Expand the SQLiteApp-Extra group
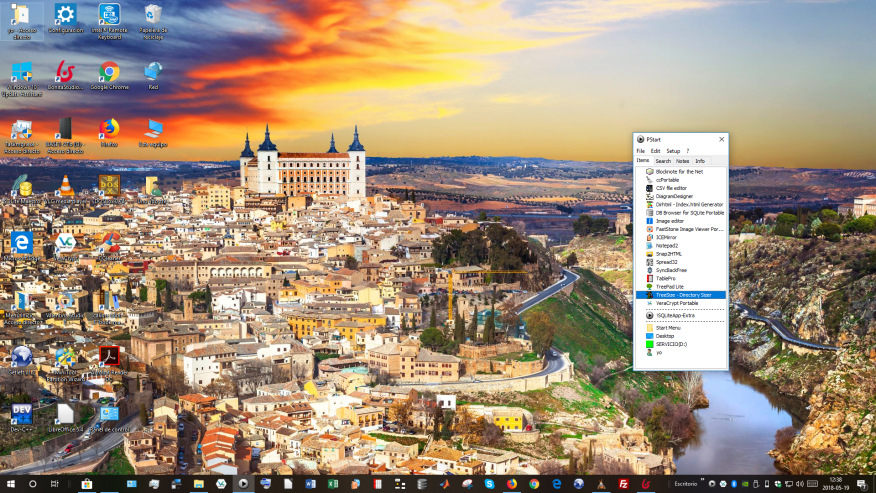Image resolution: width=876 pixels, height=493 pixels. [676, 315]
